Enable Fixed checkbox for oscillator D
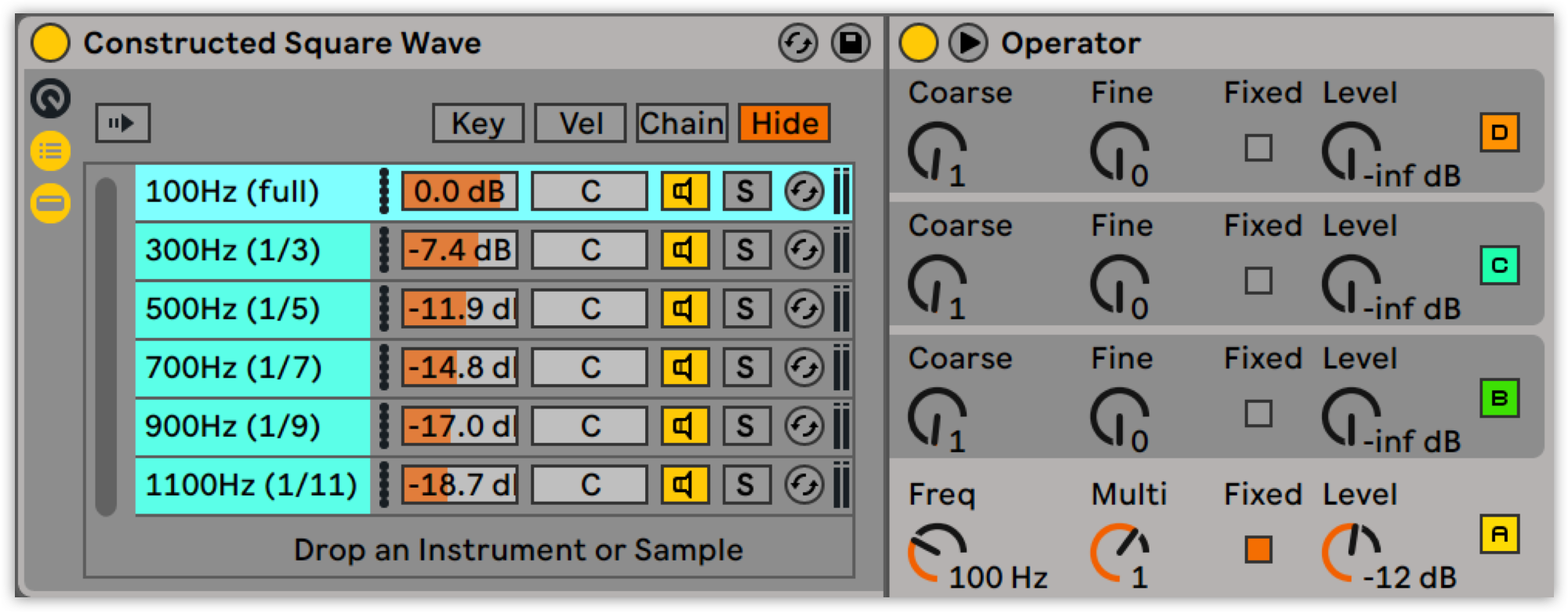Screen dimensions: 1568x613 point(1258,148)
